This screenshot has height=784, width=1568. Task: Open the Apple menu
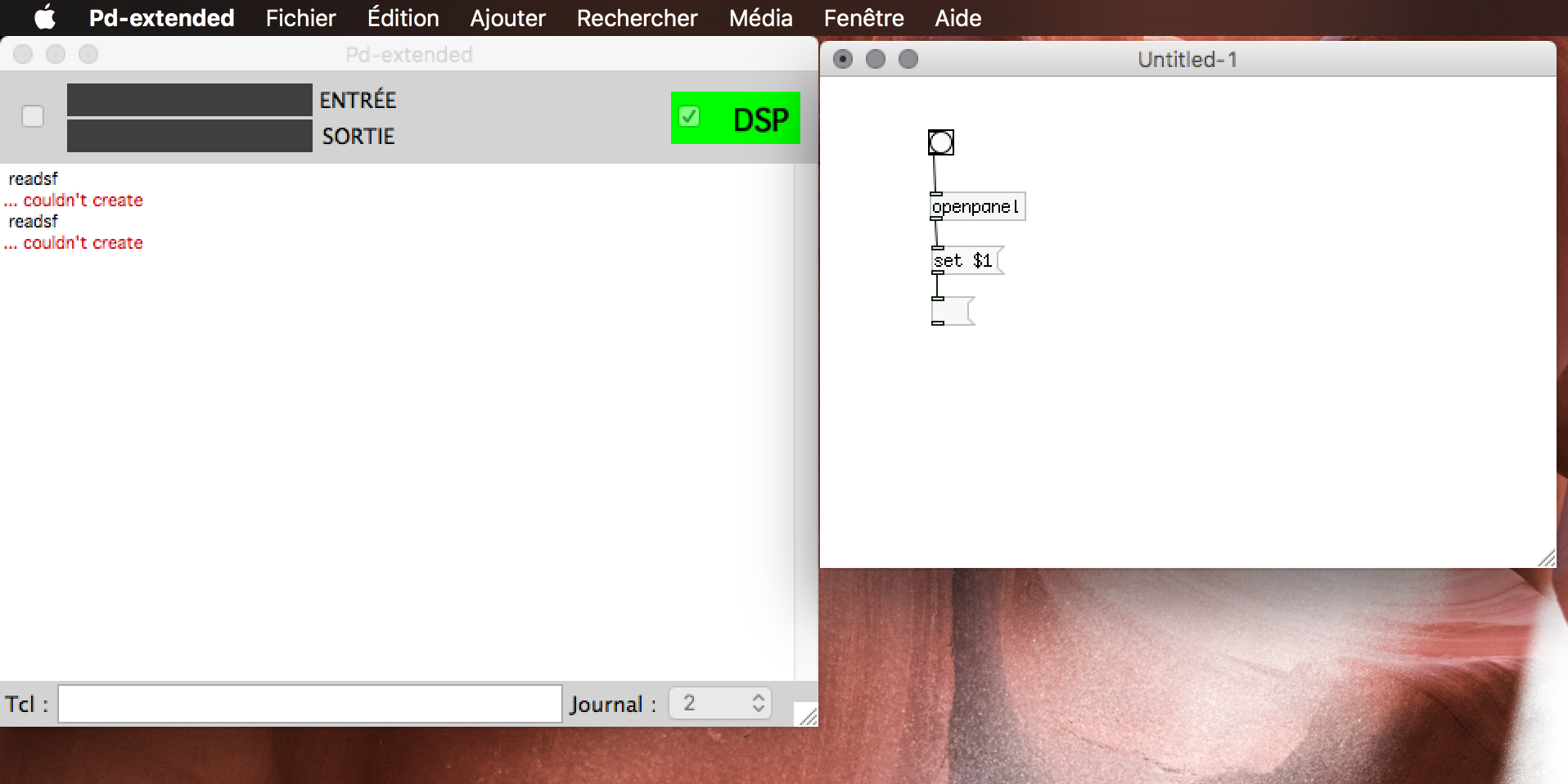[x=44, y=17]
